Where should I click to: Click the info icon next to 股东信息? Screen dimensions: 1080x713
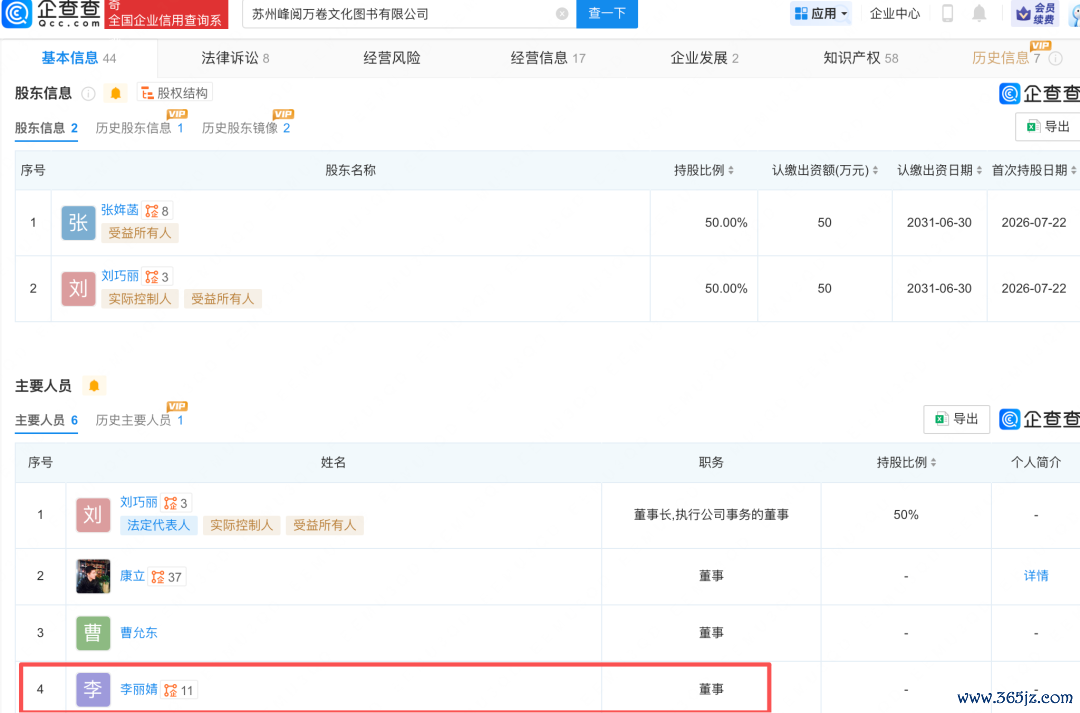[x=88, y=94]
